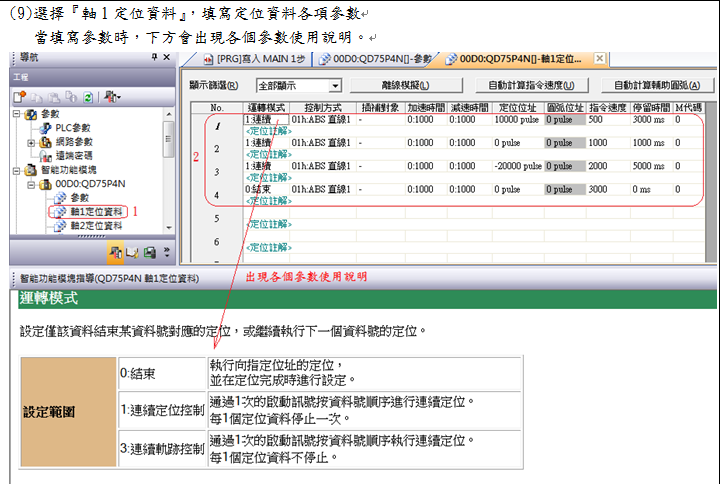This screenshot has width=720, height=484.
Task: Expand the 網路參數 tree node
Action: click(x=32, y=143)
